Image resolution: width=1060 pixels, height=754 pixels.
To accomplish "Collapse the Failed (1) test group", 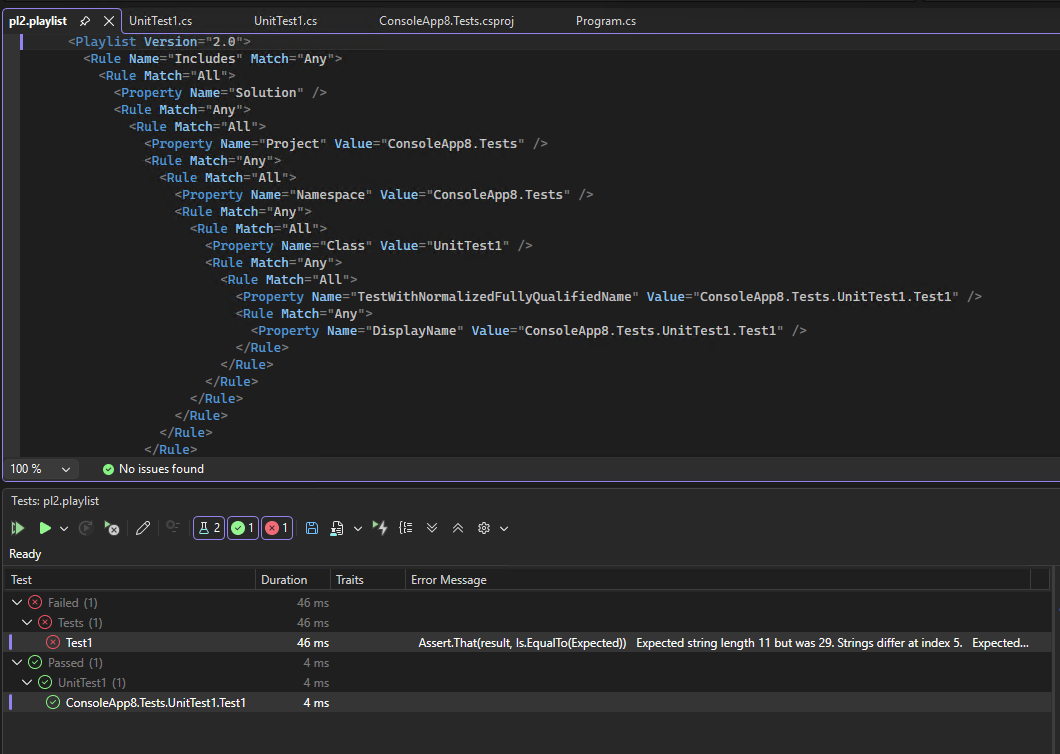I will coord(16,602).
